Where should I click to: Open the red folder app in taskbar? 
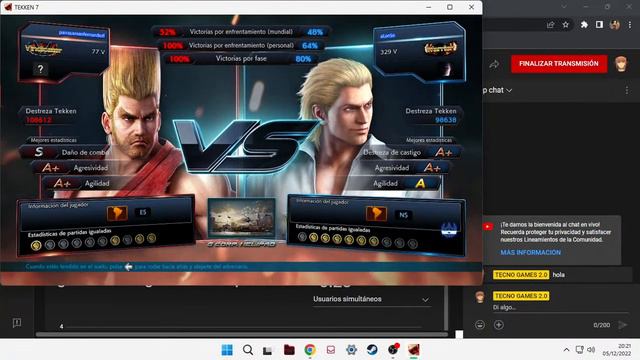point(289,350)
